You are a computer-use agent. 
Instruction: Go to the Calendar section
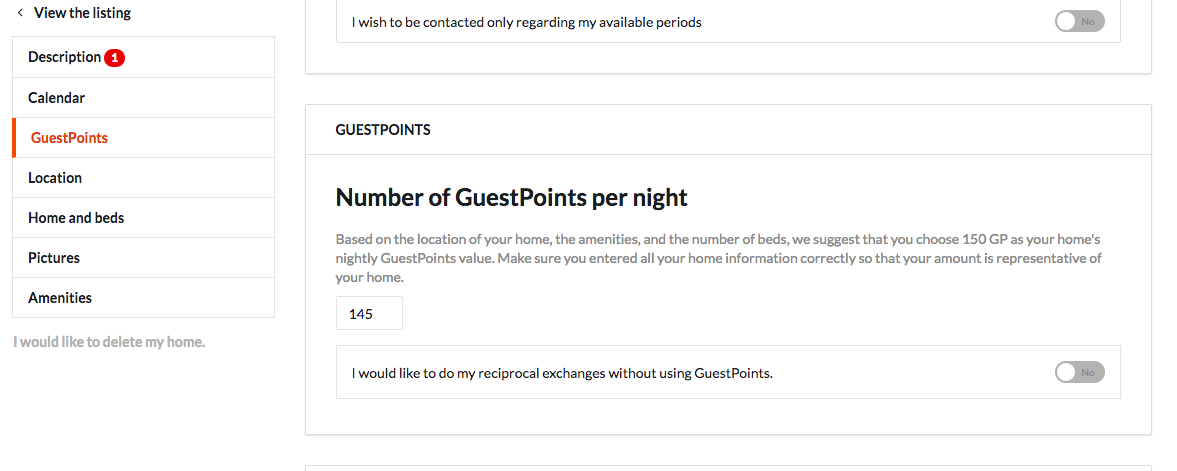pyautogui.click(x=143, y=98)
